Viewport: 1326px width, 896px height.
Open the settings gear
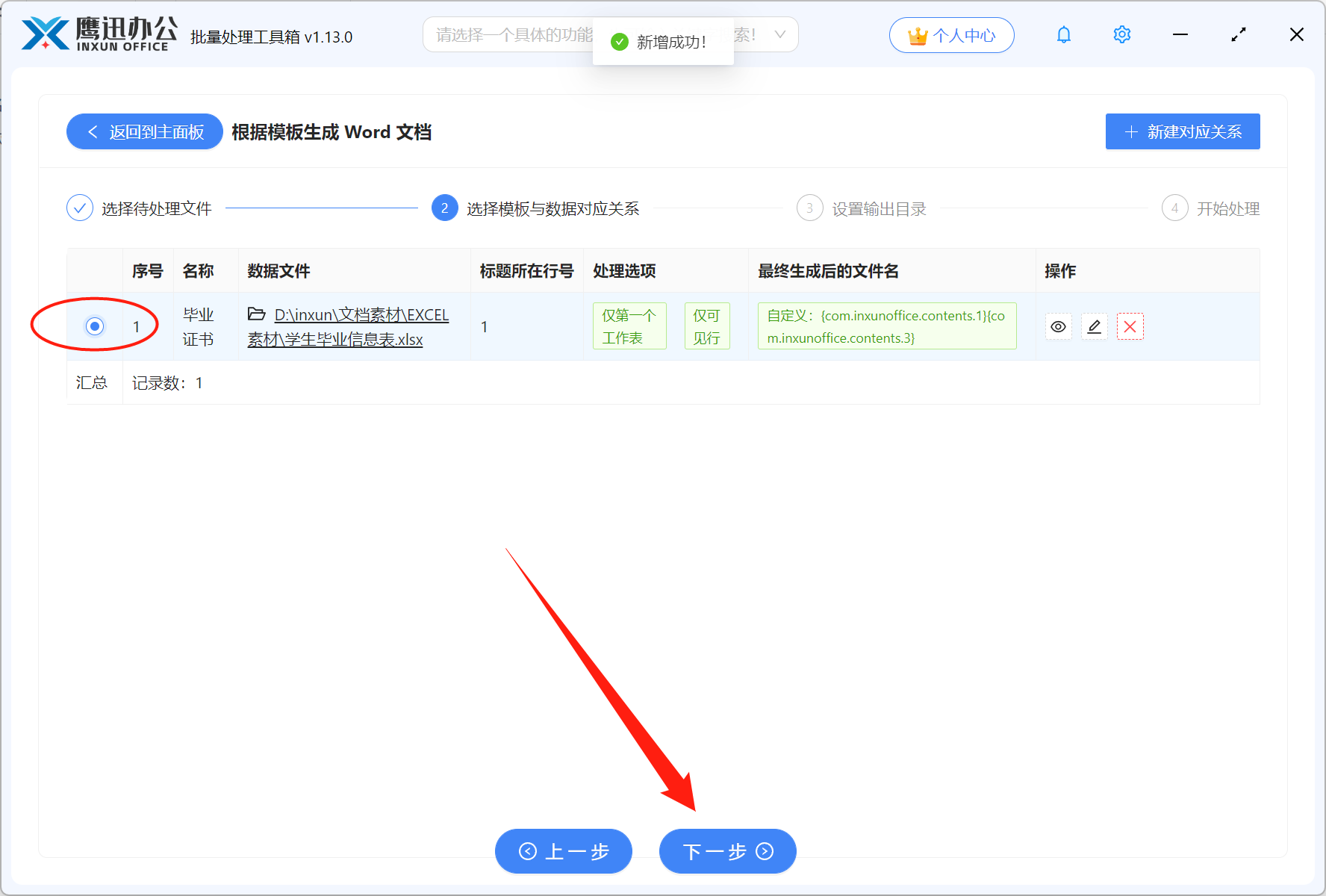1121,34
